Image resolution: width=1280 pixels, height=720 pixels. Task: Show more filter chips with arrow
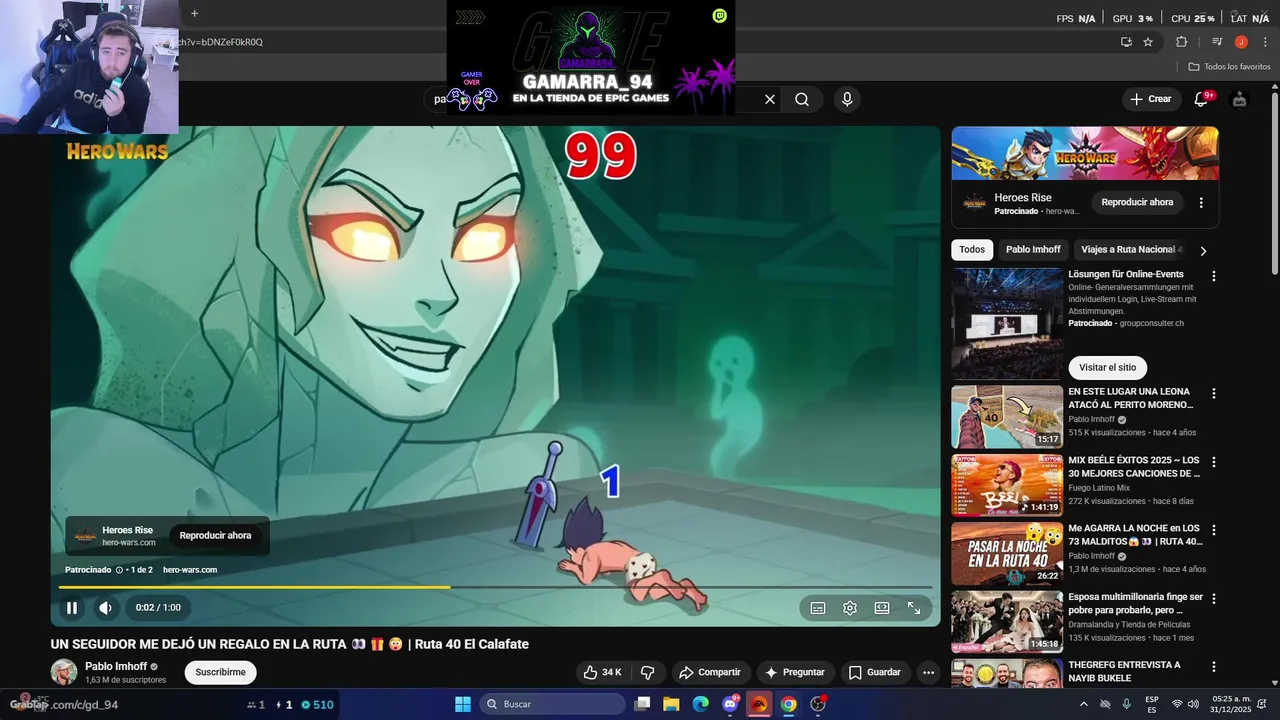(x=1203, y=251)
